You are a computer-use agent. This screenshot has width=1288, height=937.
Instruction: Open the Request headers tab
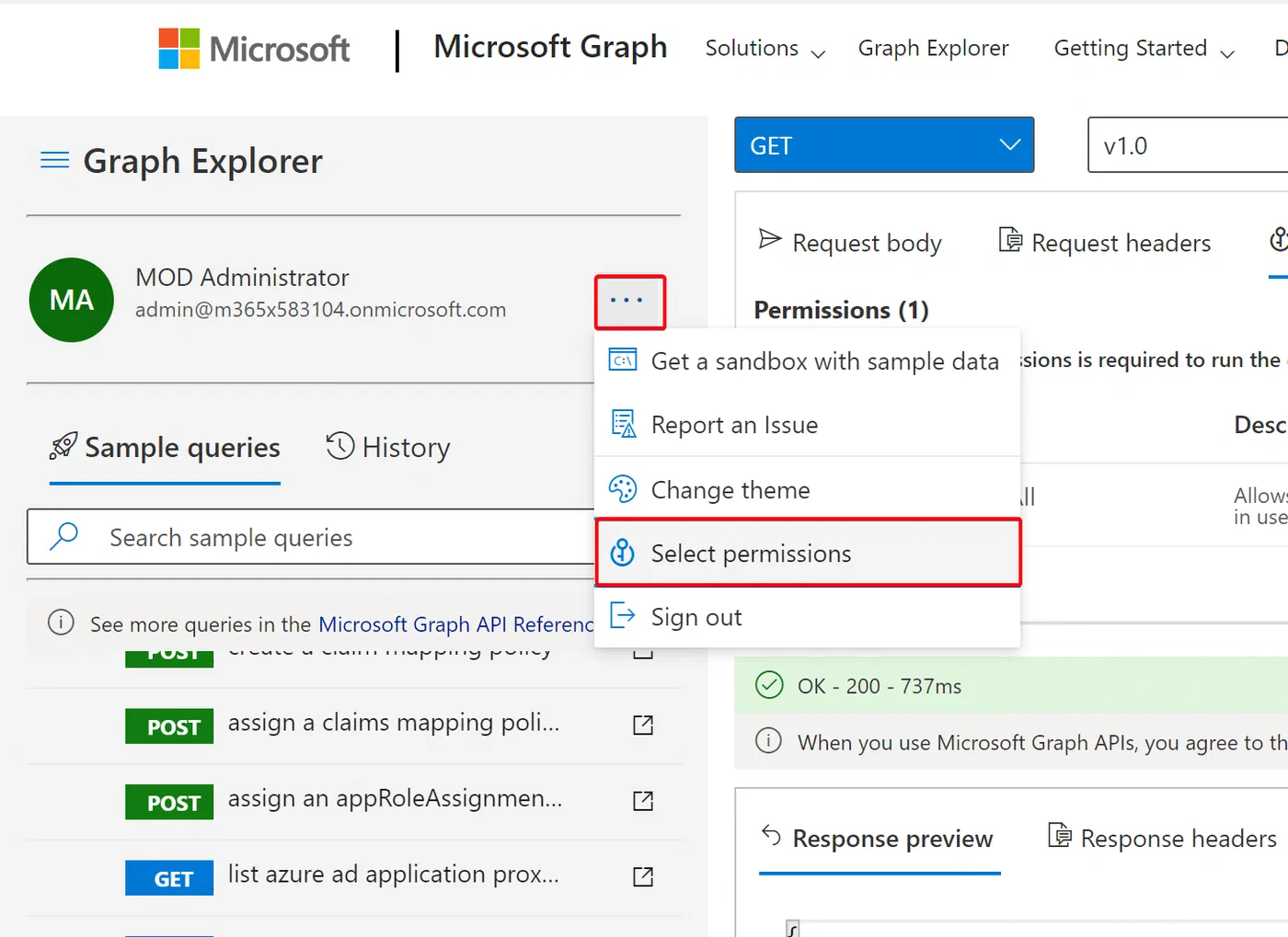click(x=1105, y=243)
